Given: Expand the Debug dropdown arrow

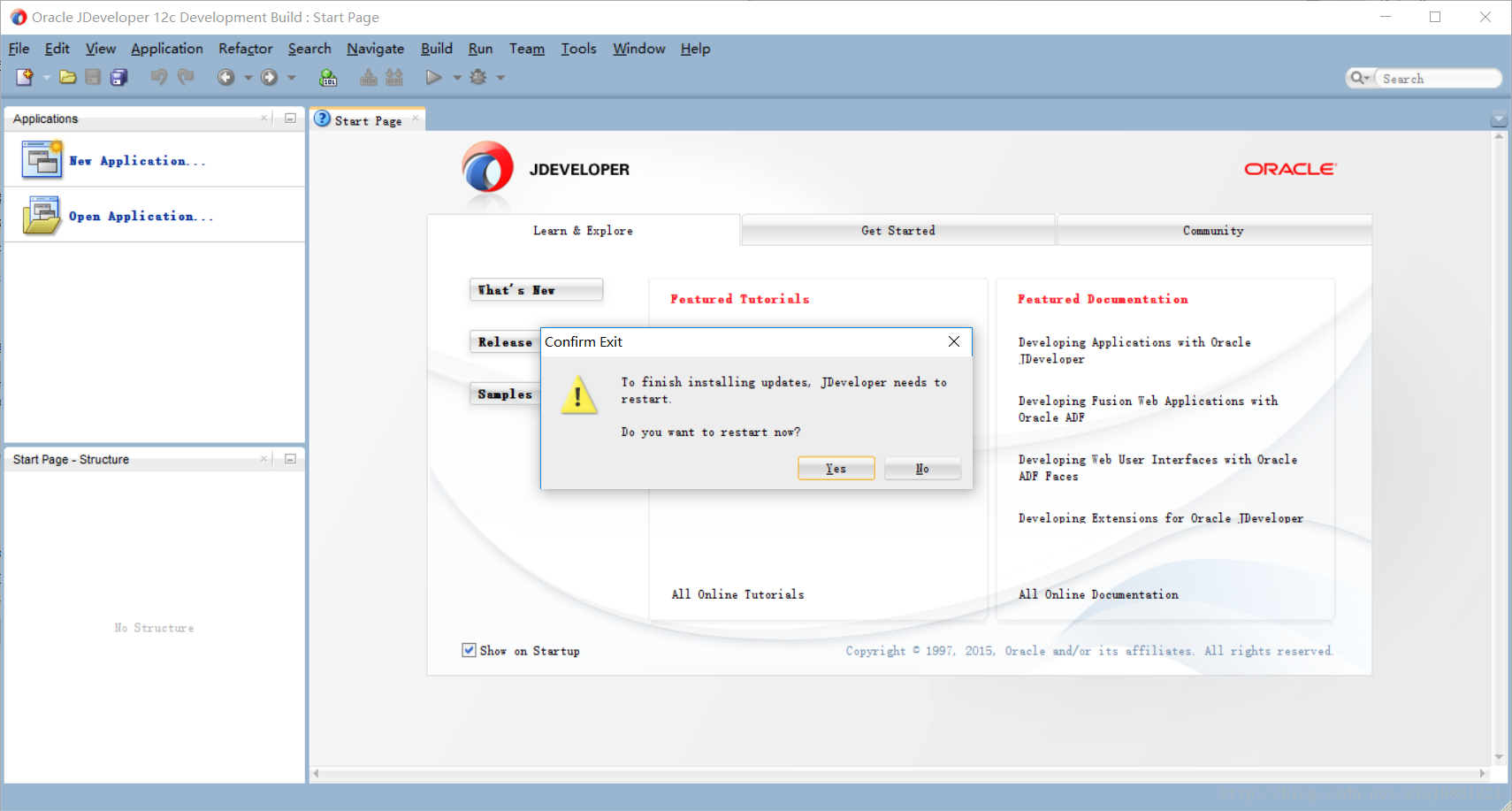Looking at the screenshot, I should [x=500, y=78].
